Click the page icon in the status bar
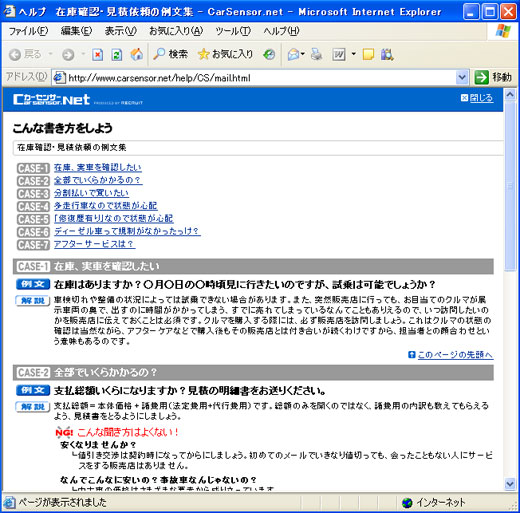The width and height of the screenshot is (520, 513). (9, 502)
